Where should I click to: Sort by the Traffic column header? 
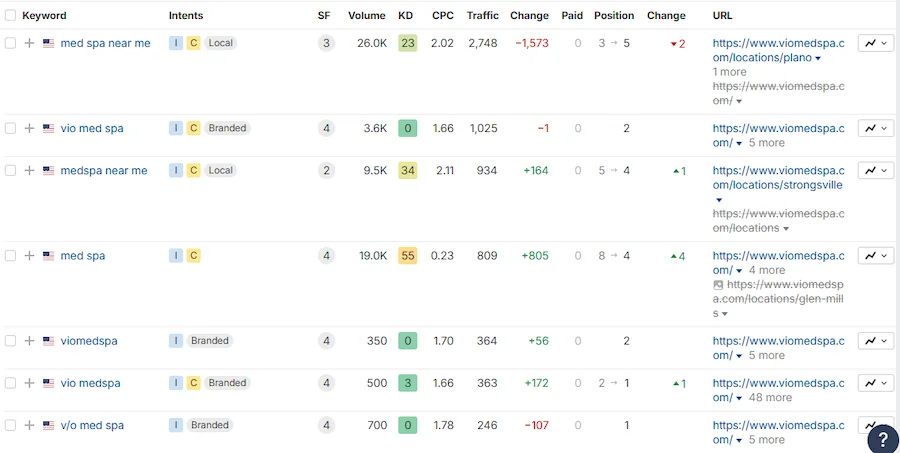coord(482,16)
